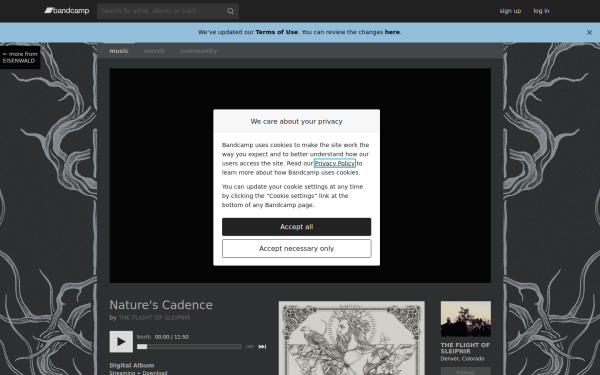The width and height of the screenshot is (600, 375).
Task: Switch to the music tab
Action: click(119, 51)
